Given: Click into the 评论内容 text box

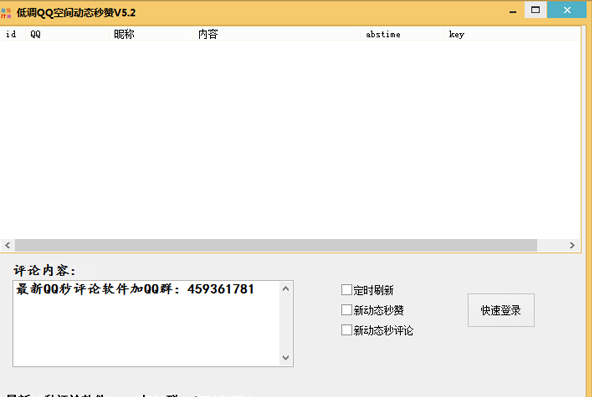Looking at the screenshot, I should (146, 323).
